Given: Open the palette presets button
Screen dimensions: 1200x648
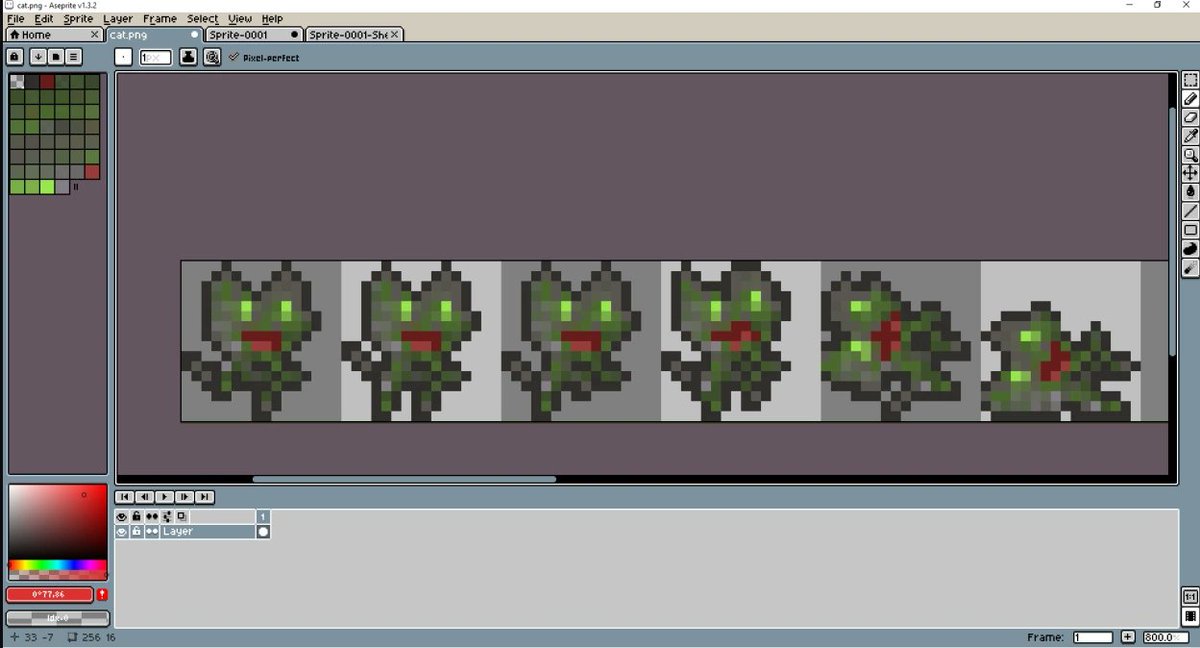Looking at the screenshot, I should pyautogui.click(x=56, y=57).
